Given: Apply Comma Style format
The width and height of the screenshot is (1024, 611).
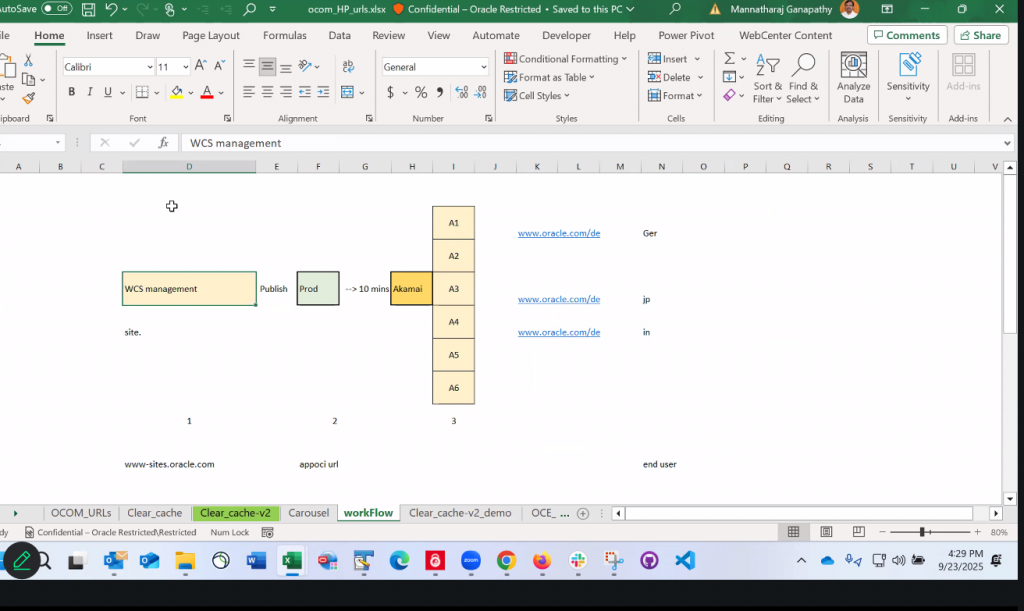Looking at the screenshot, I should (x=440, y=92).
